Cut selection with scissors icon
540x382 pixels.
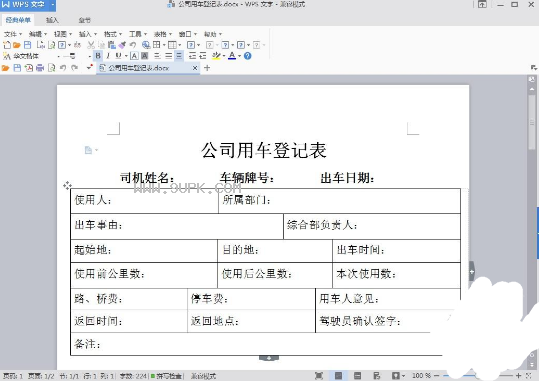click(91, 45)
